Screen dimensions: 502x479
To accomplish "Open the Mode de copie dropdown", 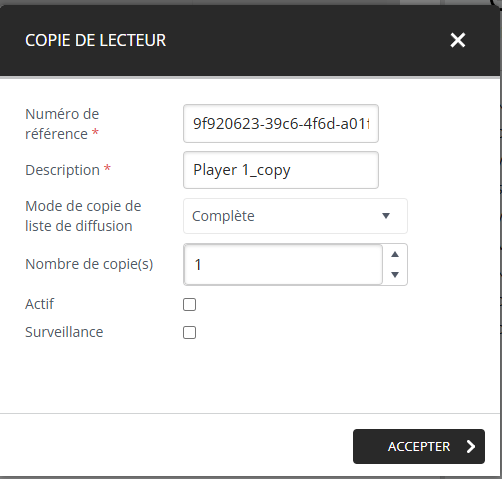I will pyautogui.click(x=295, y=216).
